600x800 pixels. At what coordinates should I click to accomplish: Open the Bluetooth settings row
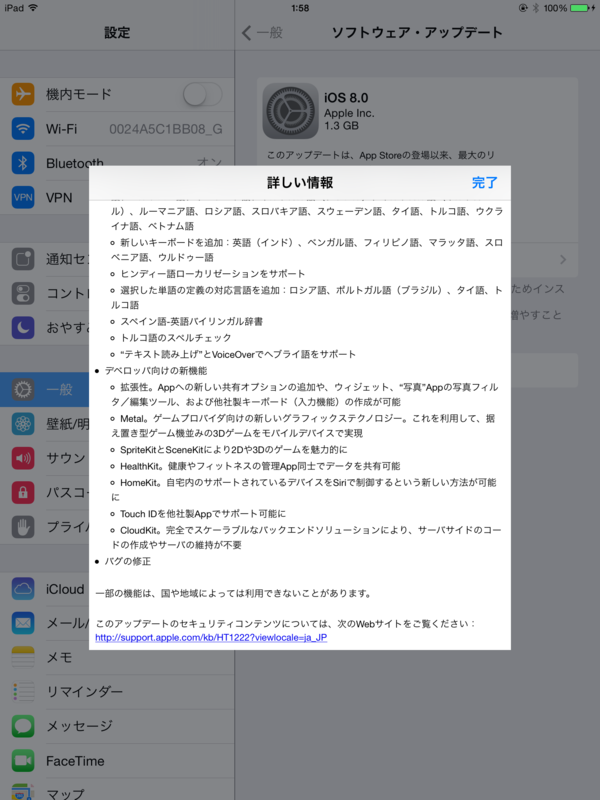coord(117,163)
